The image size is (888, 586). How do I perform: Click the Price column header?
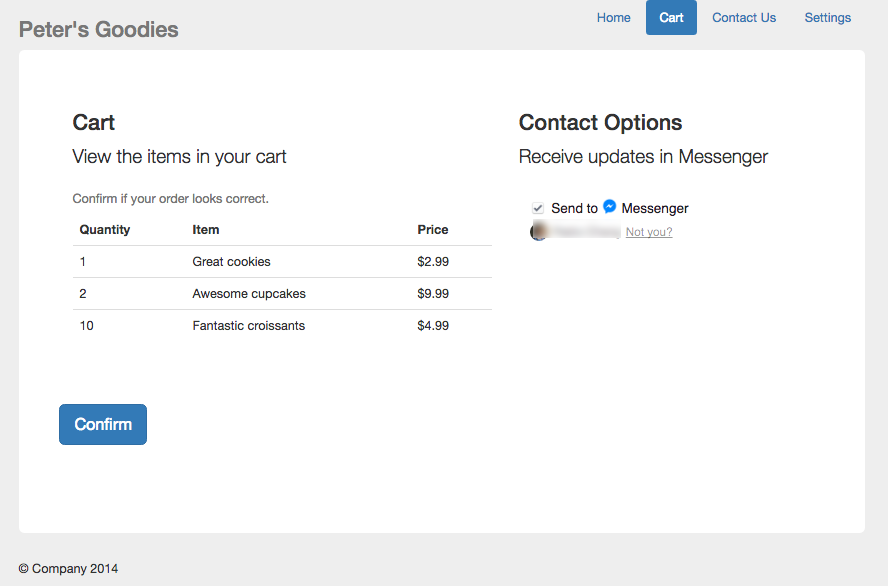coord(432,230)
